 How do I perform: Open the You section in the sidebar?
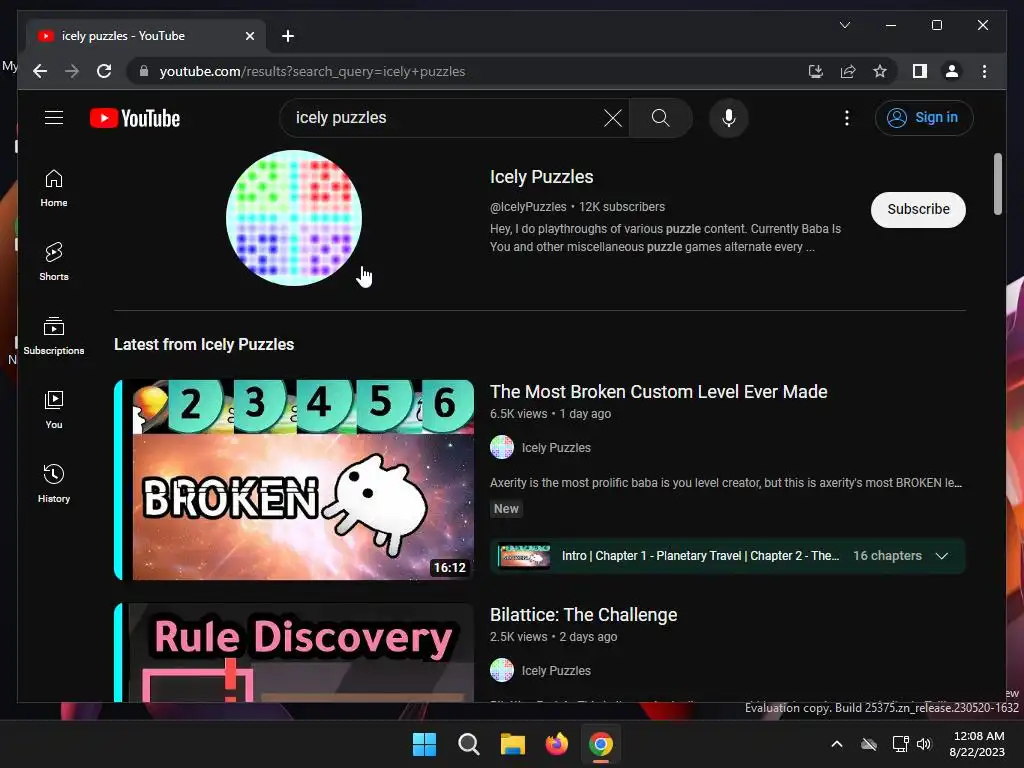[54, 409]
